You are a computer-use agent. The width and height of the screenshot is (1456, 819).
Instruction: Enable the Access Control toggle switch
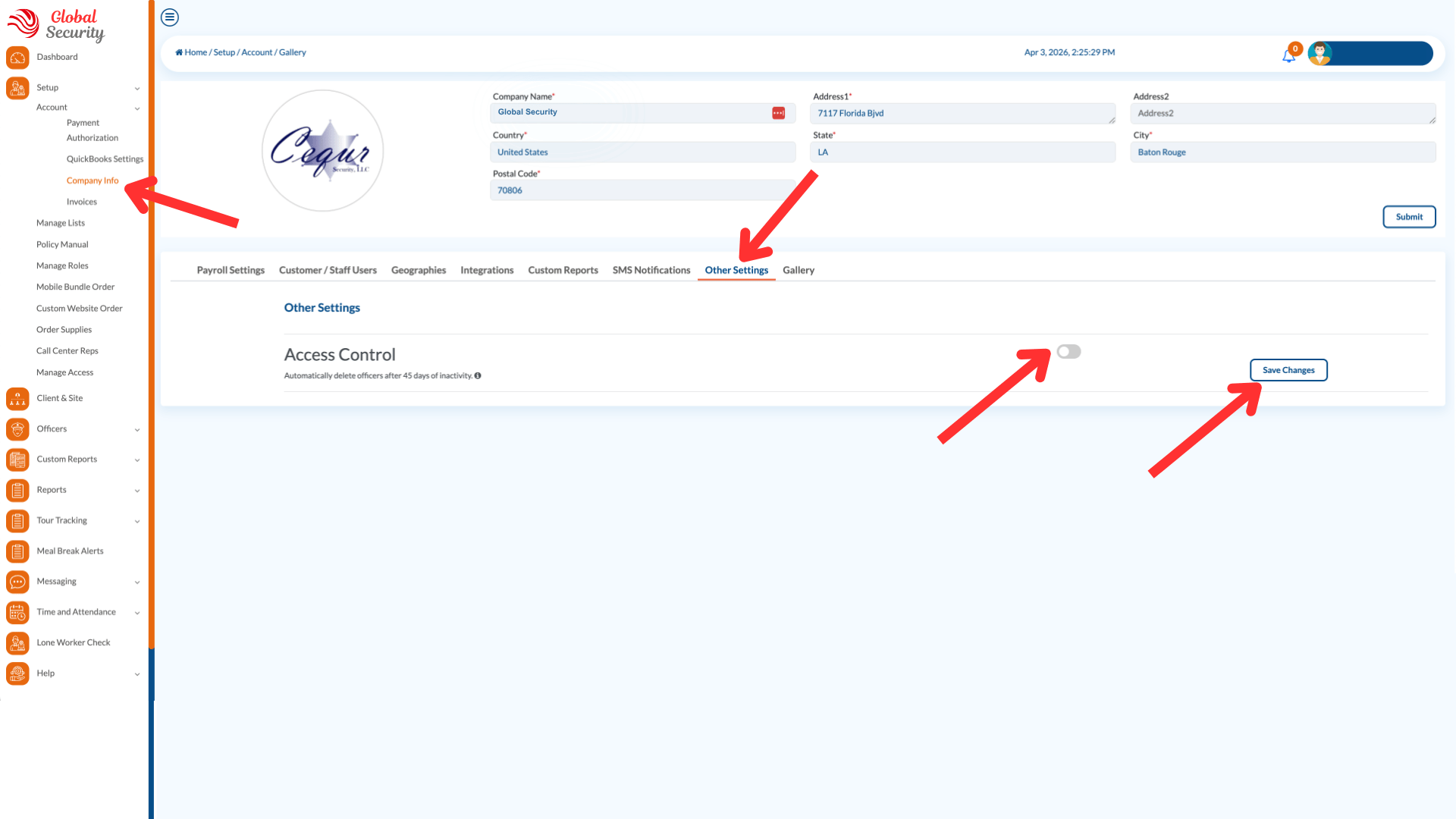point(1068,352)
